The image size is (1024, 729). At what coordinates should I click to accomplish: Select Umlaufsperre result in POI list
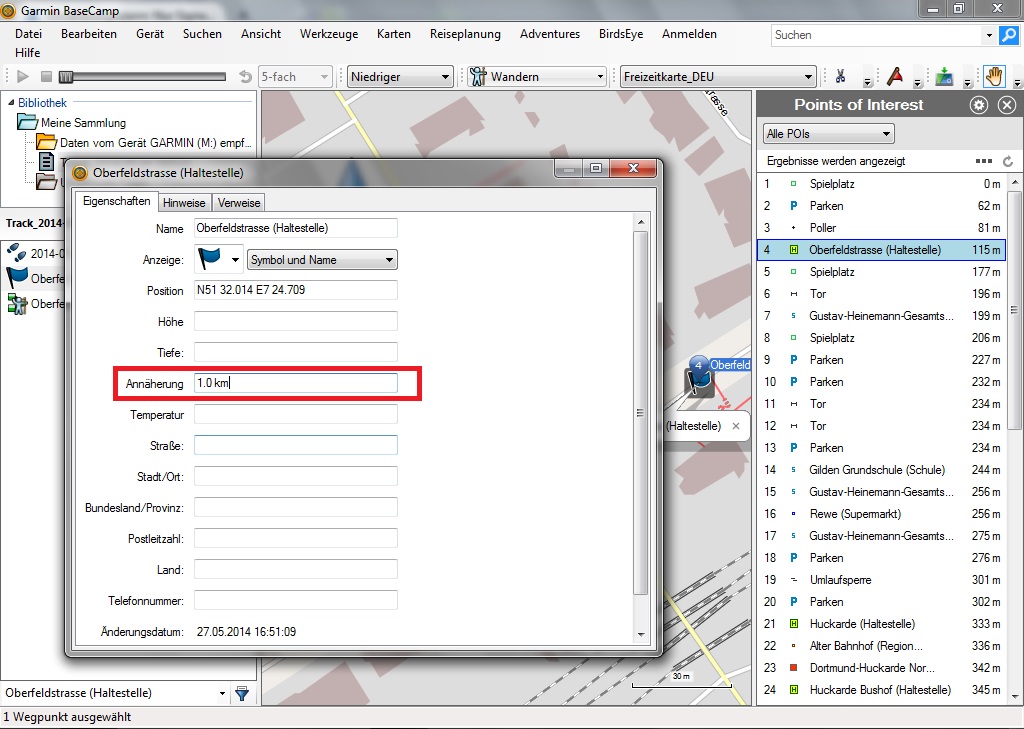point(882,580)
